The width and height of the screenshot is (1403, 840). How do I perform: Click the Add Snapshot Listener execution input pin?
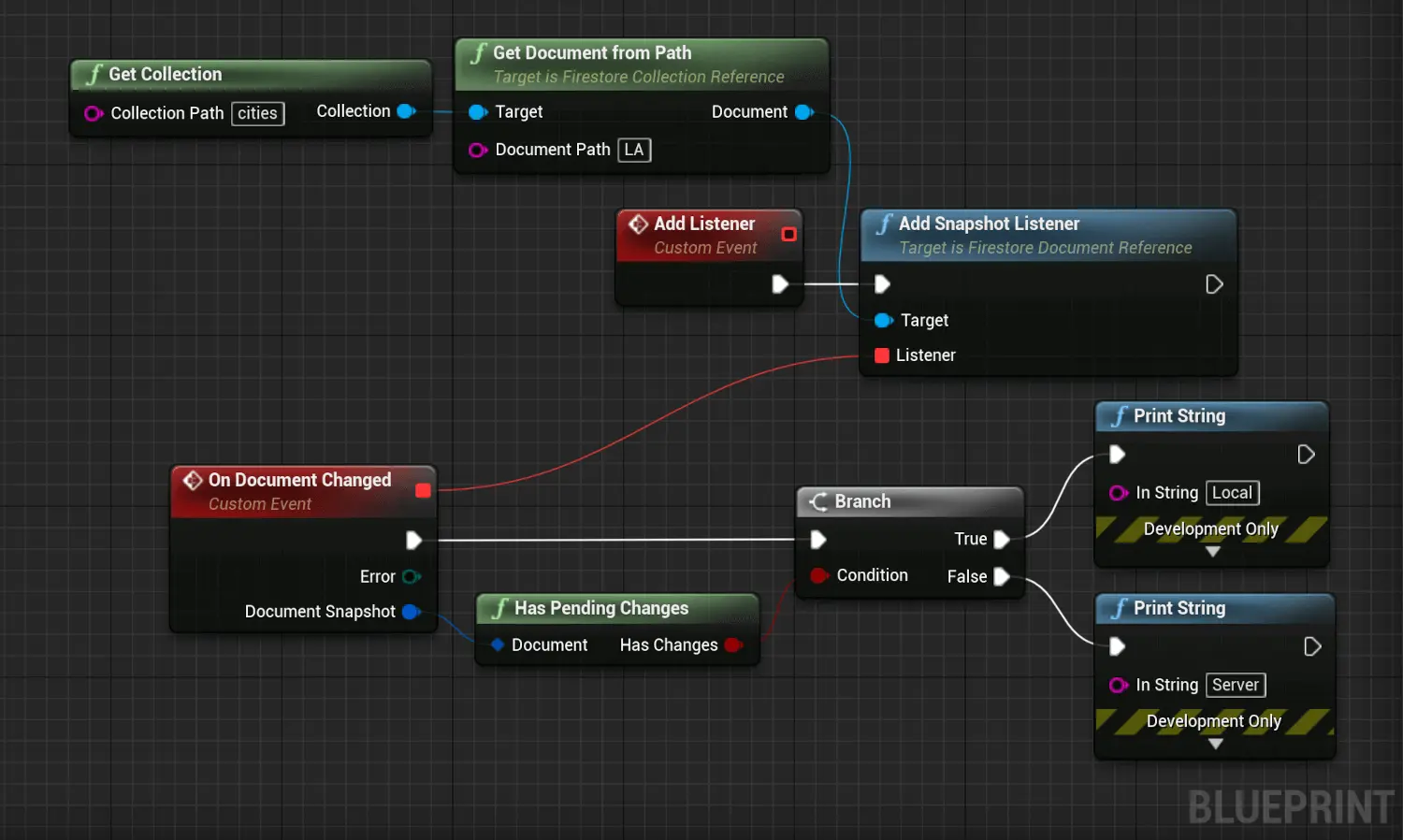tap(882, 283)
